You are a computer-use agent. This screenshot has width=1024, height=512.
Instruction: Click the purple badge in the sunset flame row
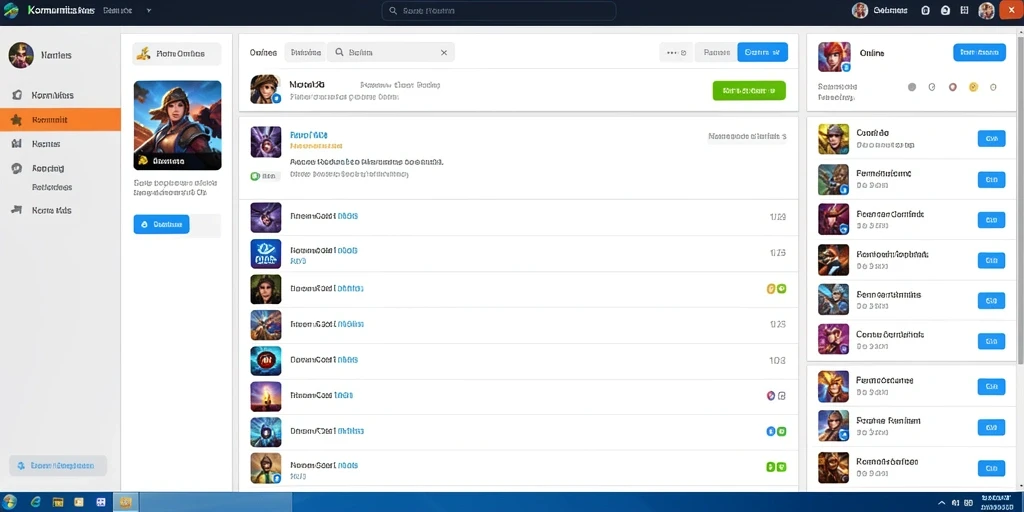click(770, 396)
